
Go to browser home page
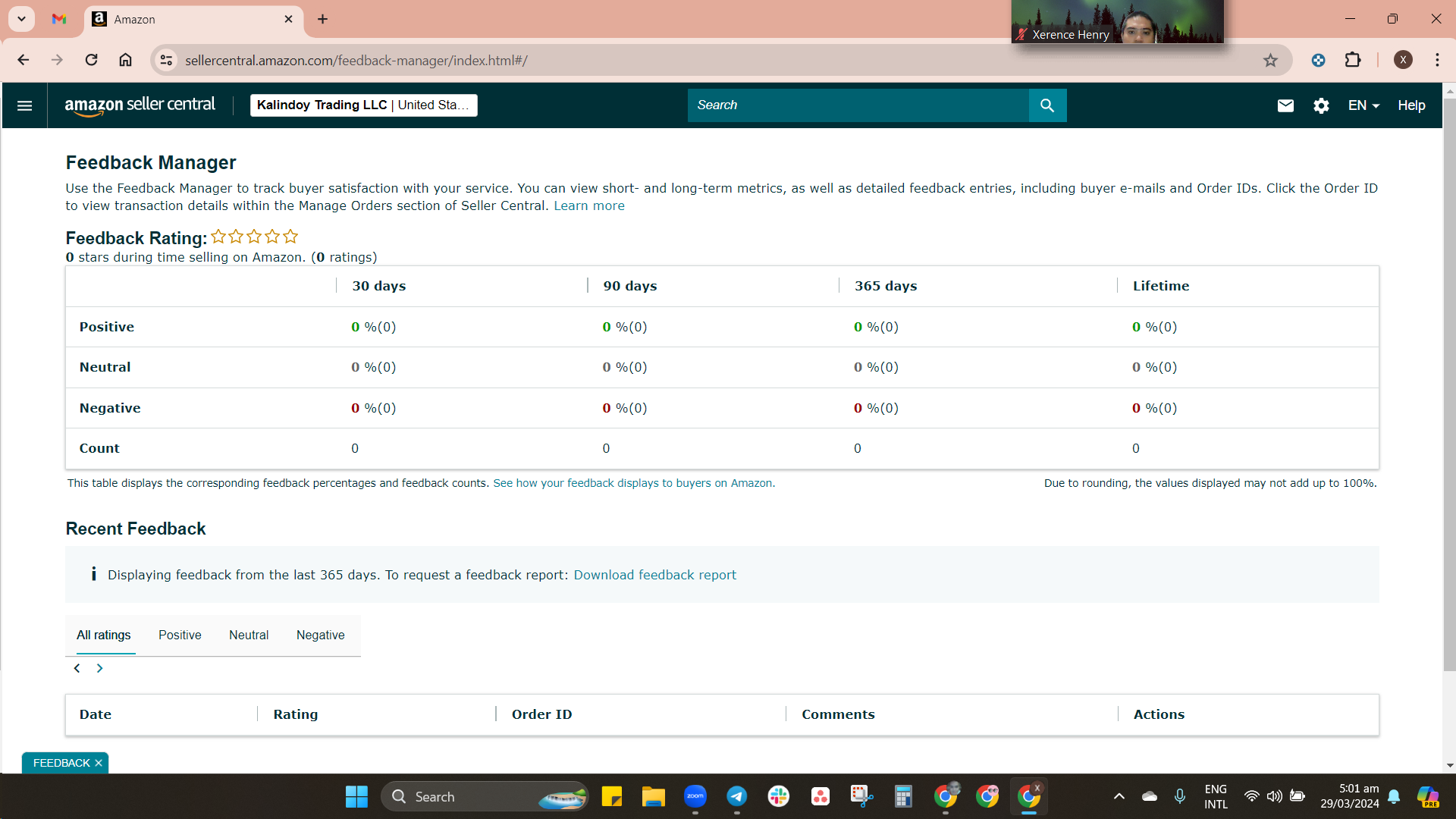126,60
